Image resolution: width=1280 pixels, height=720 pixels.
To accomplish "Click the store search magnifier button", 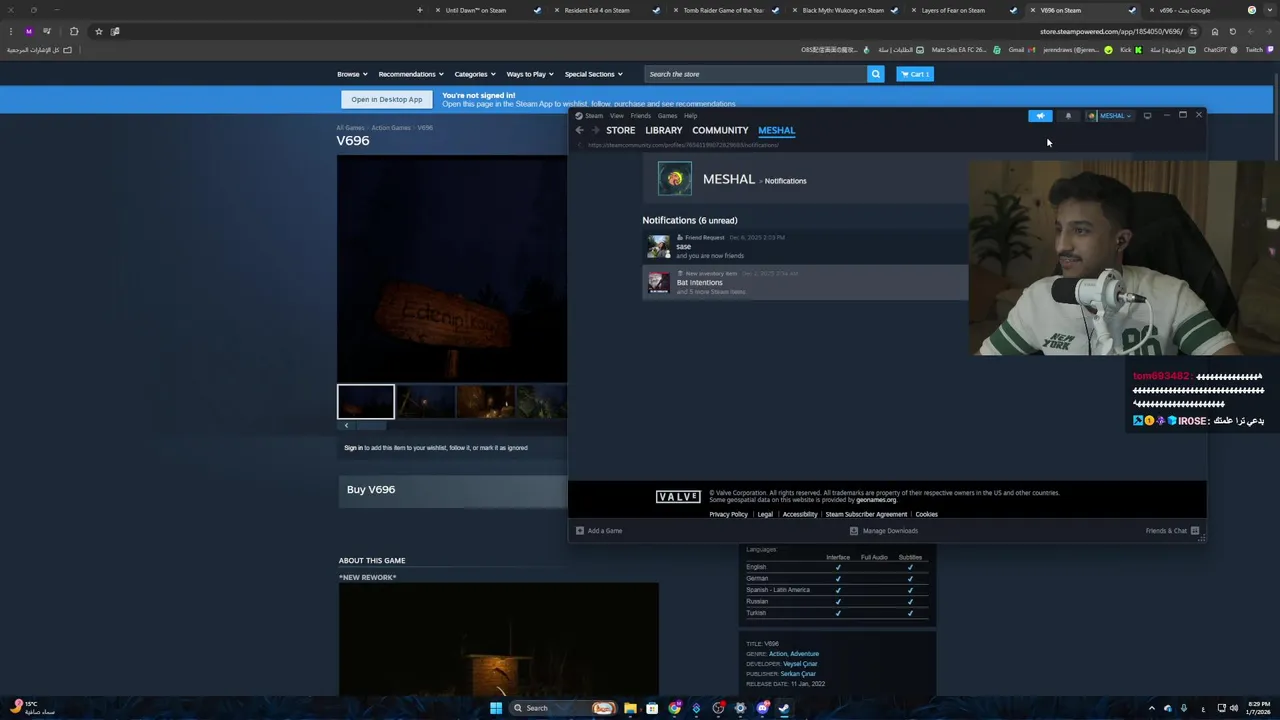I will click(x=875, y=74).
